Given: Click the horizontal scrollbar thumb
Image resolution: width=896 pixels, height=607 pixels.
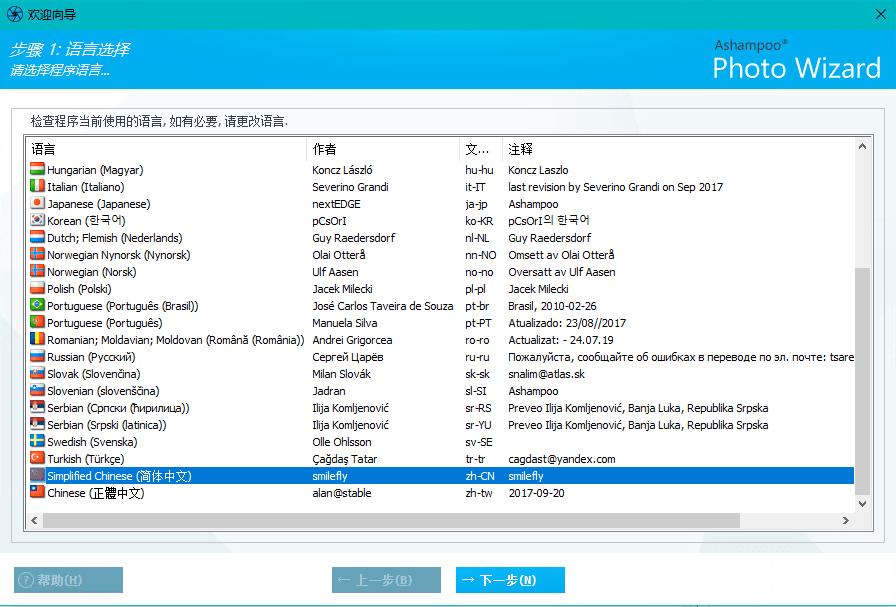Looking at the screenshot, I should (391, 520).
